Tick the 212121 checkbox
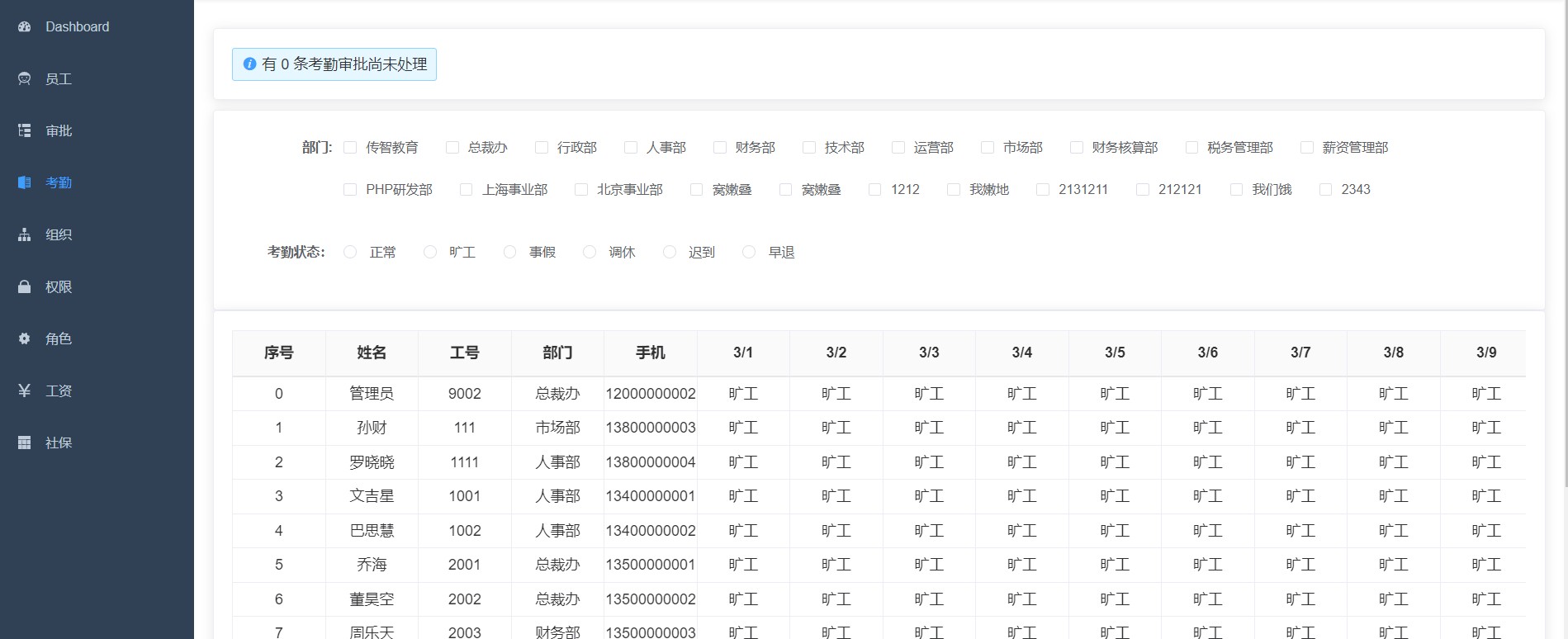Screen dimensions: 1568x639 click(x=1143, y=189)
